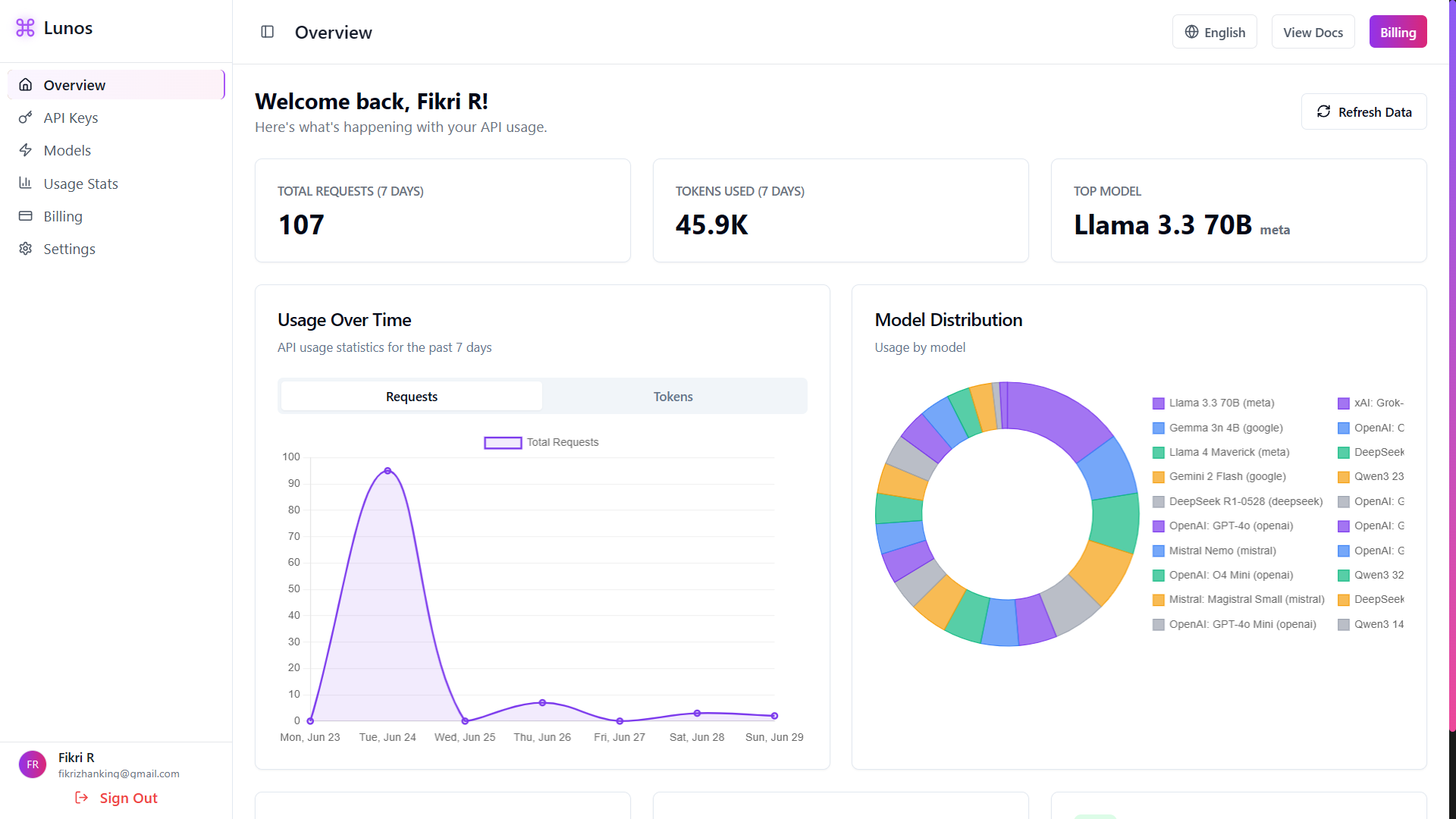This screenshot has width=1456, height=819.
Task: Click the FR user avatar
Action: pos(33,764)
